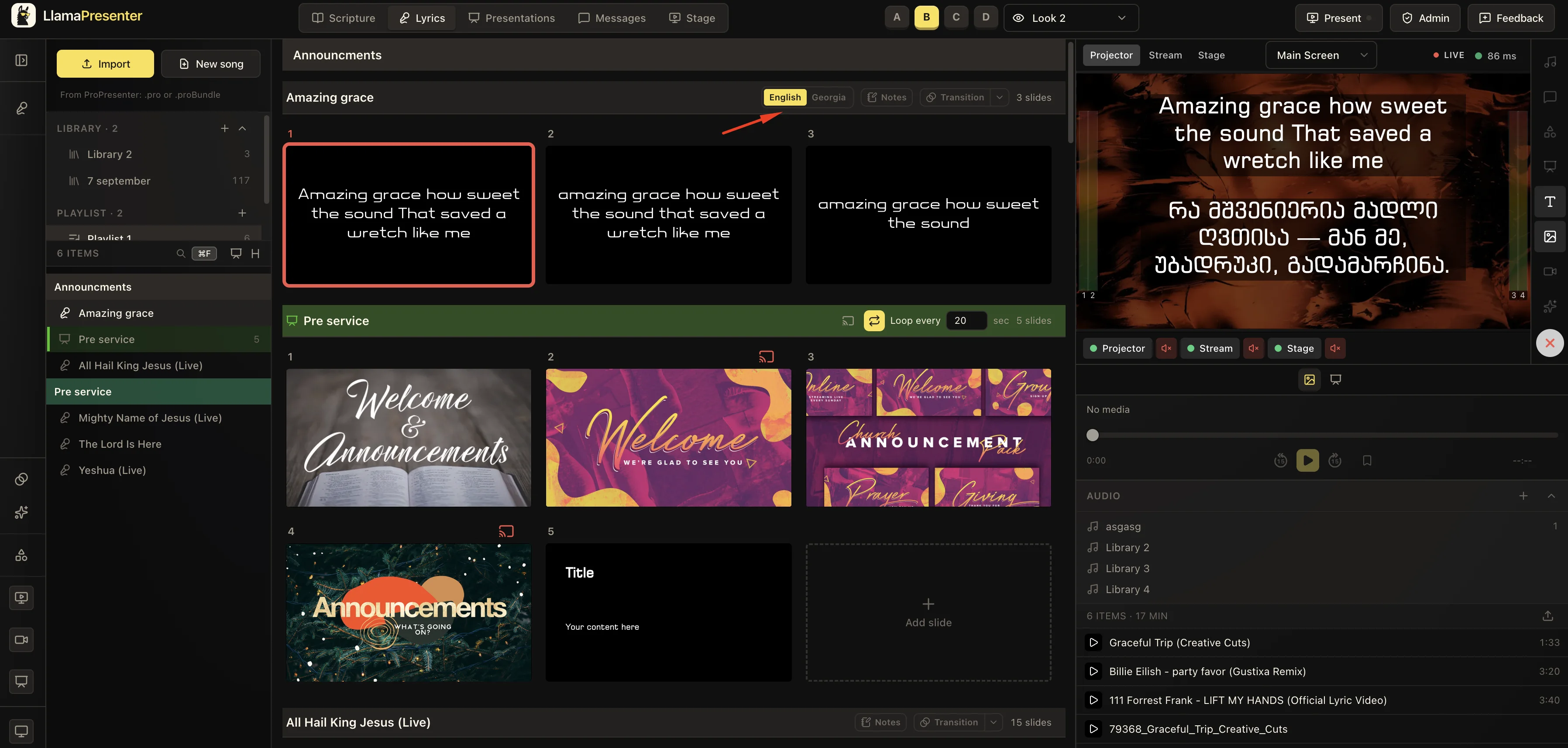This screenshot has height=748, width=1568.
Task: Add audio item with plus icon
Action: point(1523,496)
